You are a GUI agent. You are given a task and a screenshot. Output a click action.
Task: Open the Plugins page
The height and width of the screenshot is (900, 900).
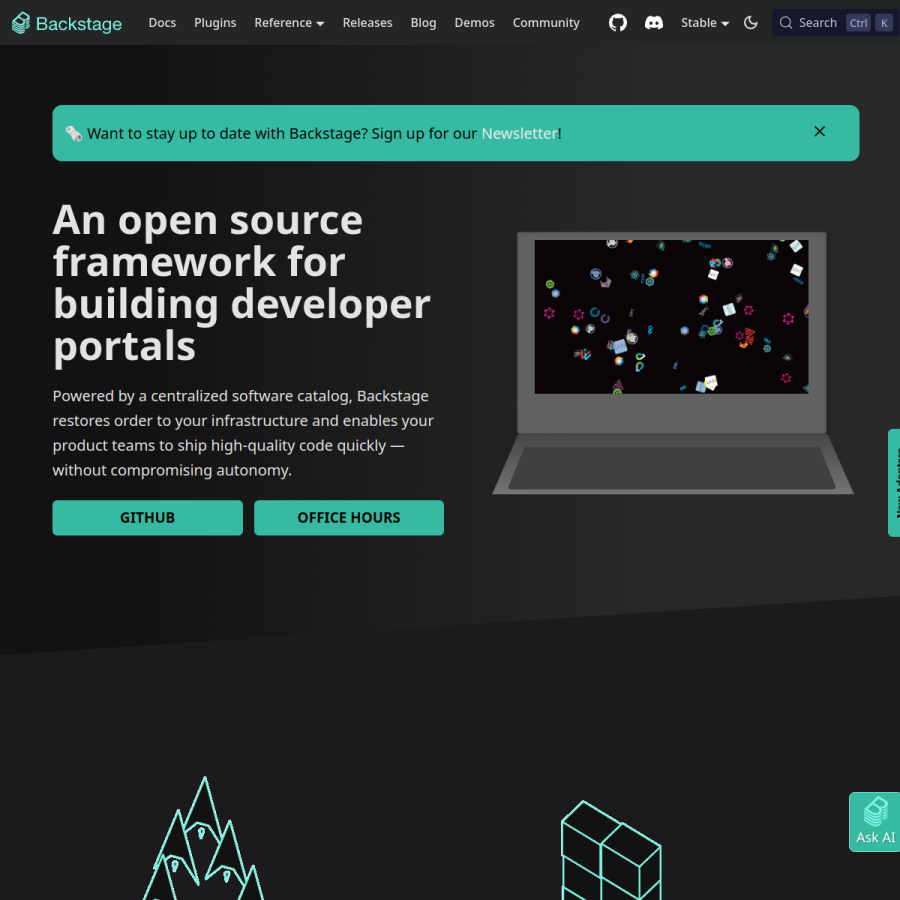(215, 22)
